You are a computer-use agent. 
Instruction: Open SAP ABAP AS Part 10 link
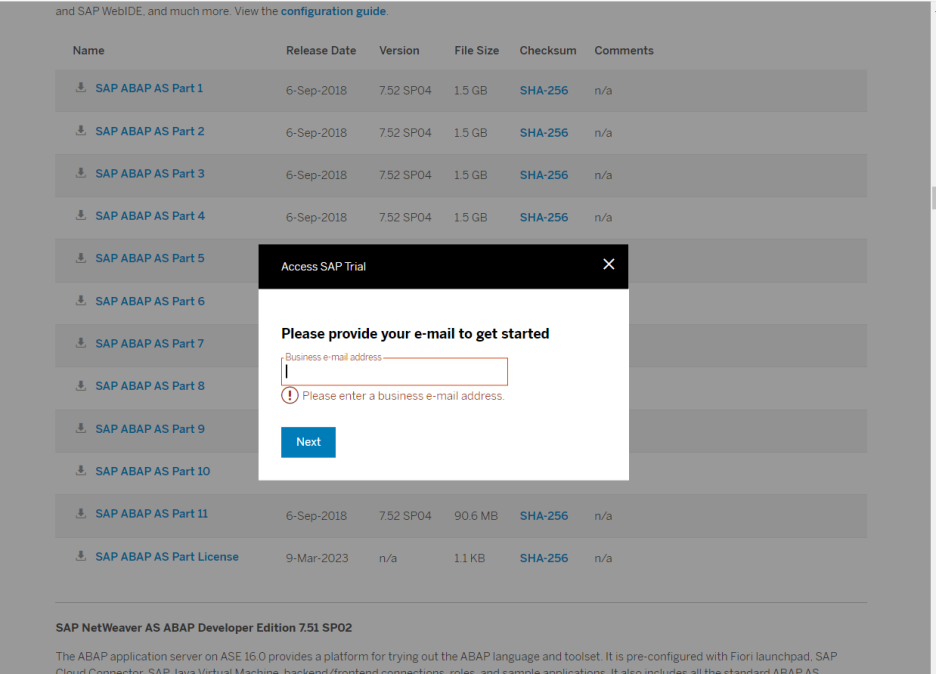coord(153,472)
